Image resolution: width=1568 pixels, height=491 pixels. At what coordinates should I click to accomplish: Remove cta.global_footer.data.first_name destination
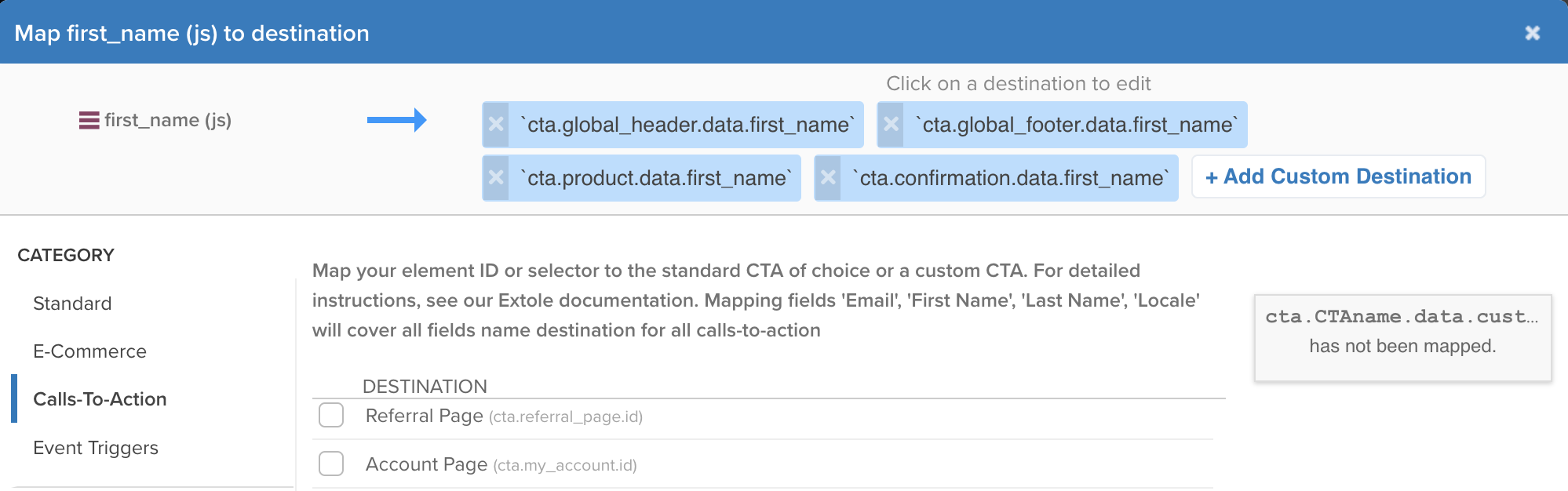891,125
